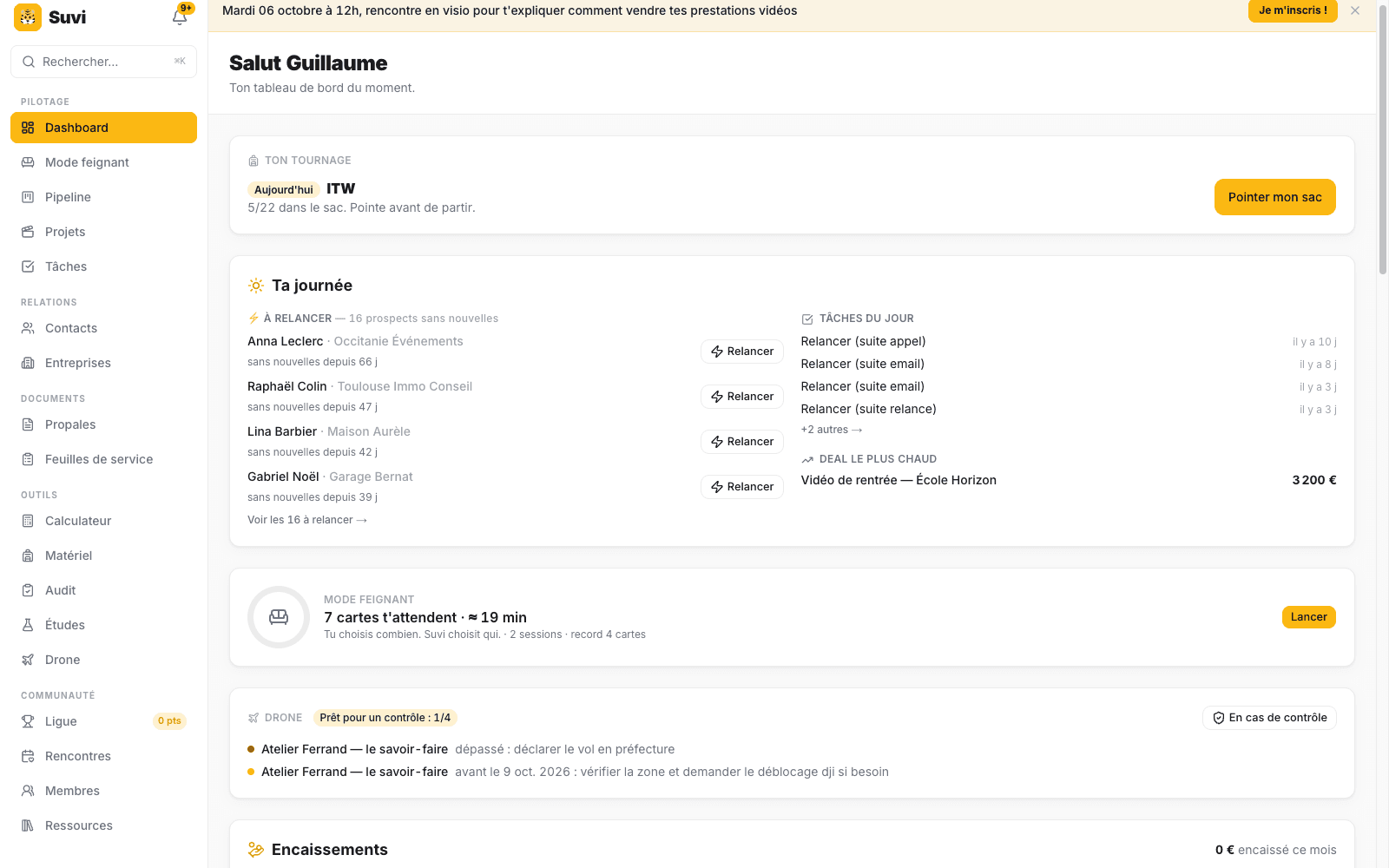Click the Mode feignant sofa icon in sidebar
Screen dimensions: 1389x868
coord(28,162)
